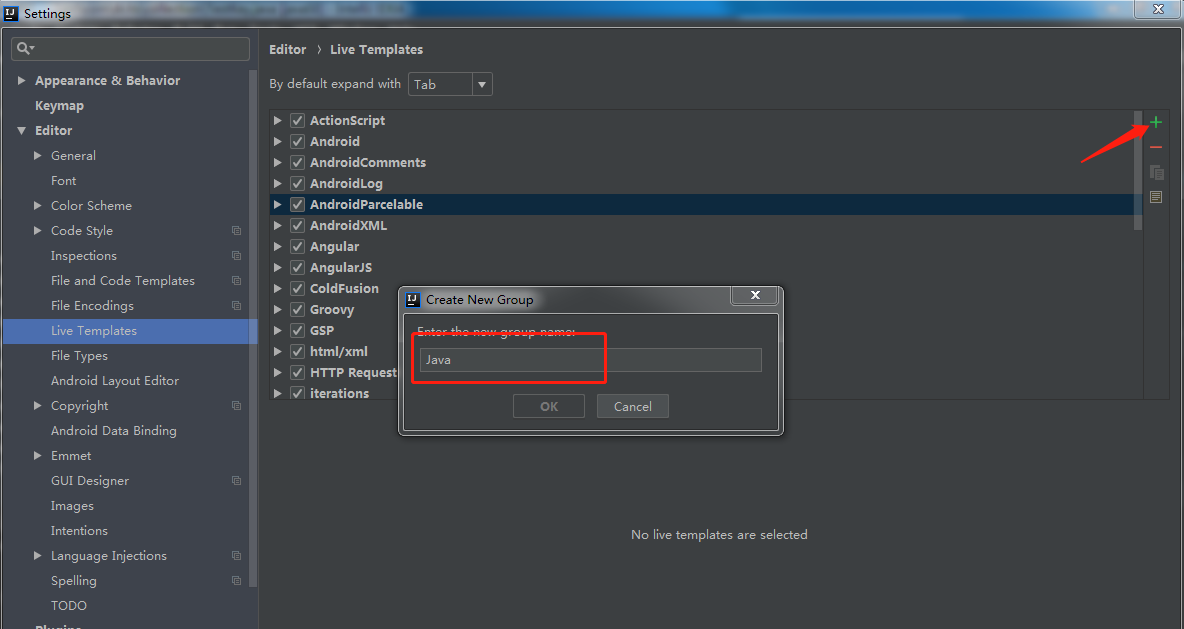Click the per-project icon beside Code Style
Screen dimensions: 1184x629
236,230
